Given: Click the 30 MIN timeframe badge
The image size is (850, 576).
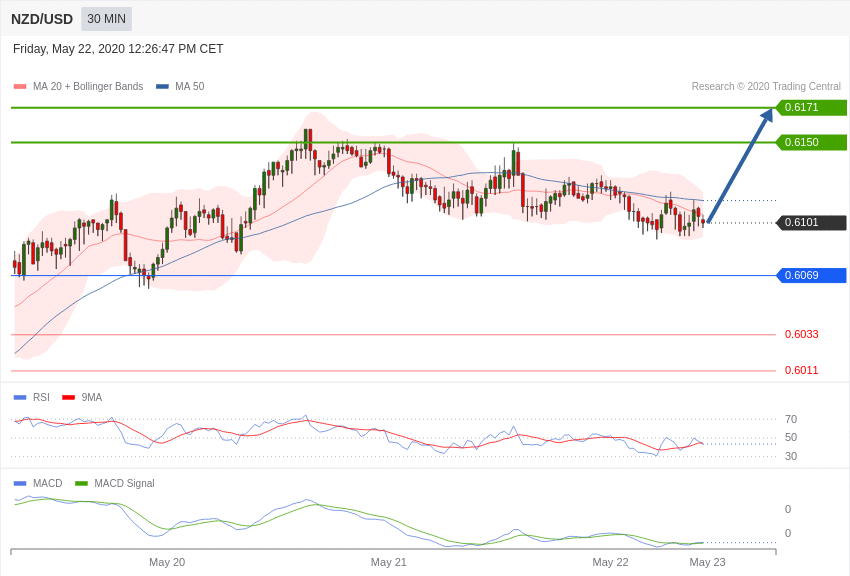Looking at the screenshot, I should pos(106,19).
